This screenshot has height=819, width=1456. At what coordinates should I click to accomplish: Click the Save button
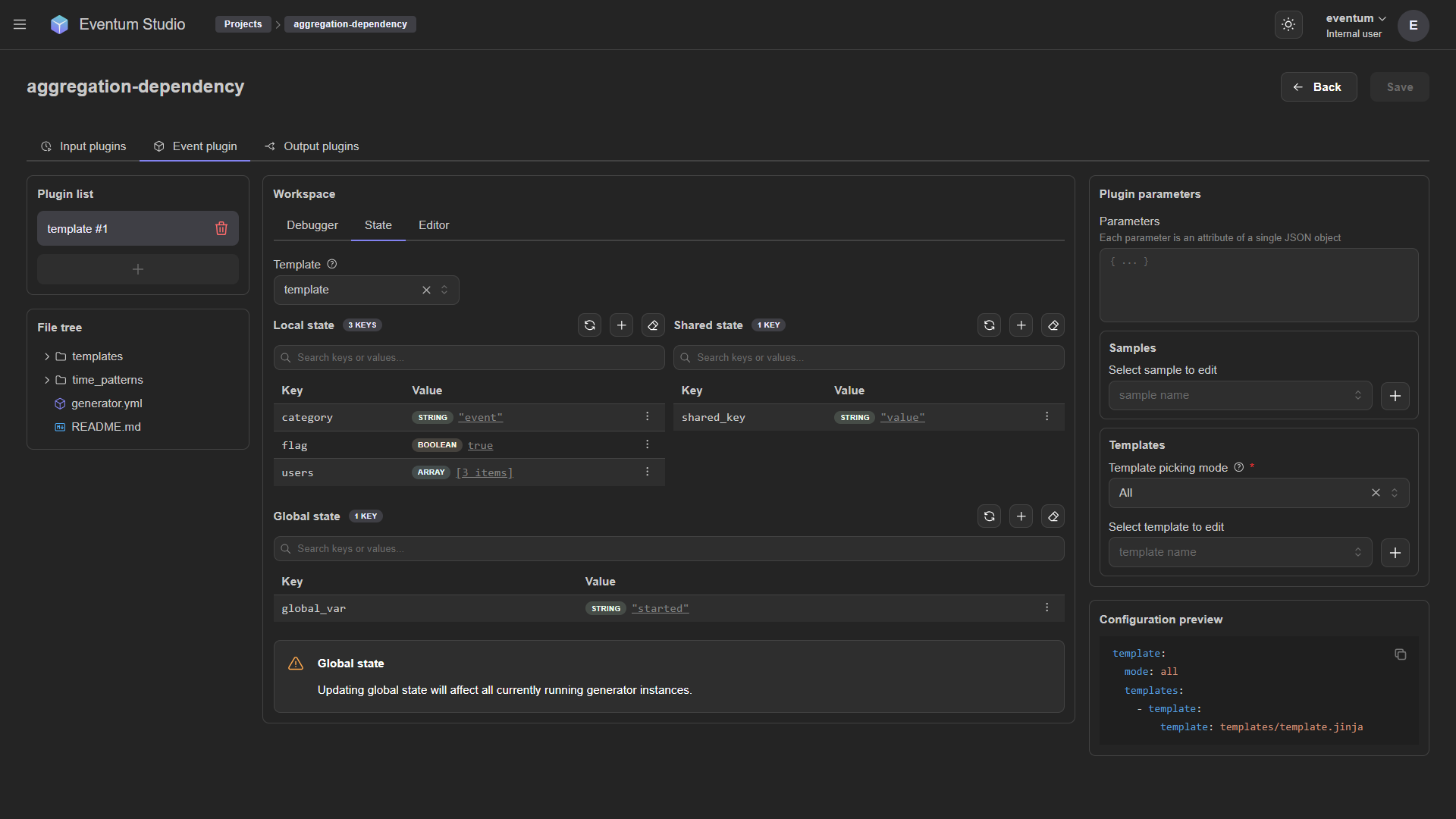point(1400,87)
